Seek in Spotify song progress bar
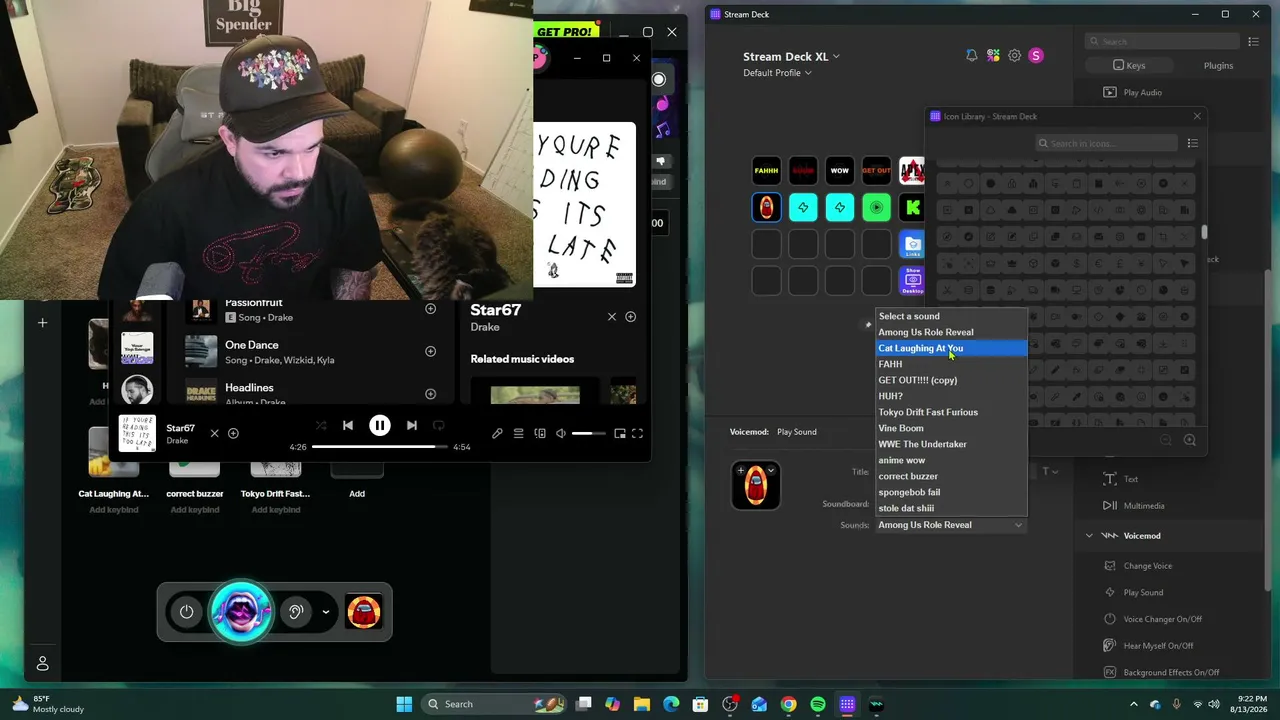The image size is (1280, 720). coord(380,447)
